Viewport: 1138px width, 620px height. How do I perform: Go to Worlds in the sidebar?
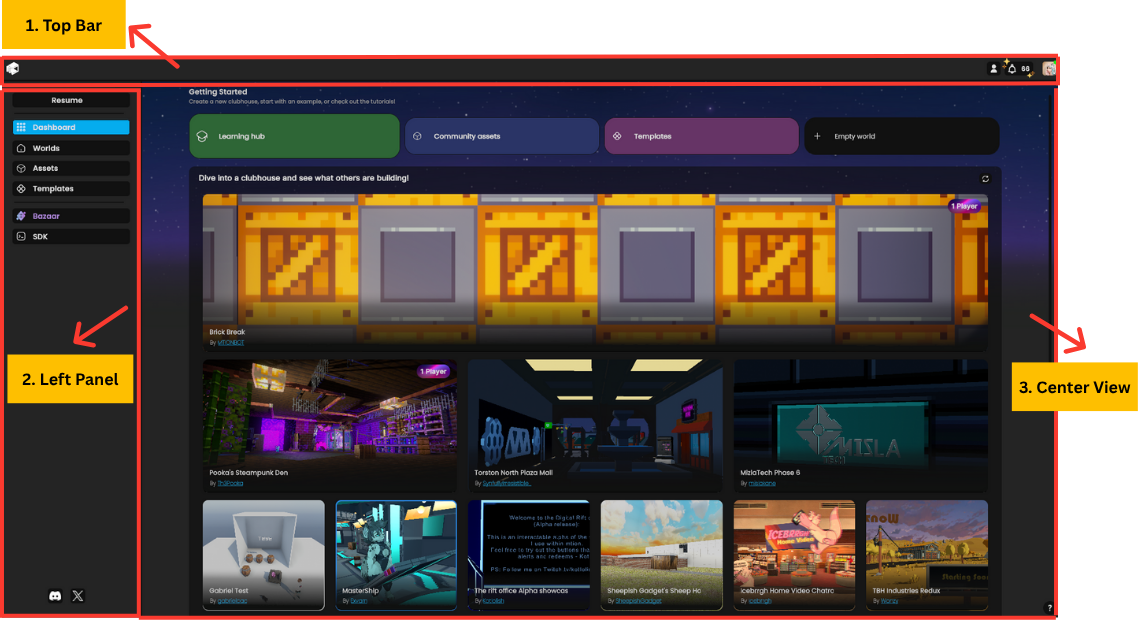click(x=71, y=148)
